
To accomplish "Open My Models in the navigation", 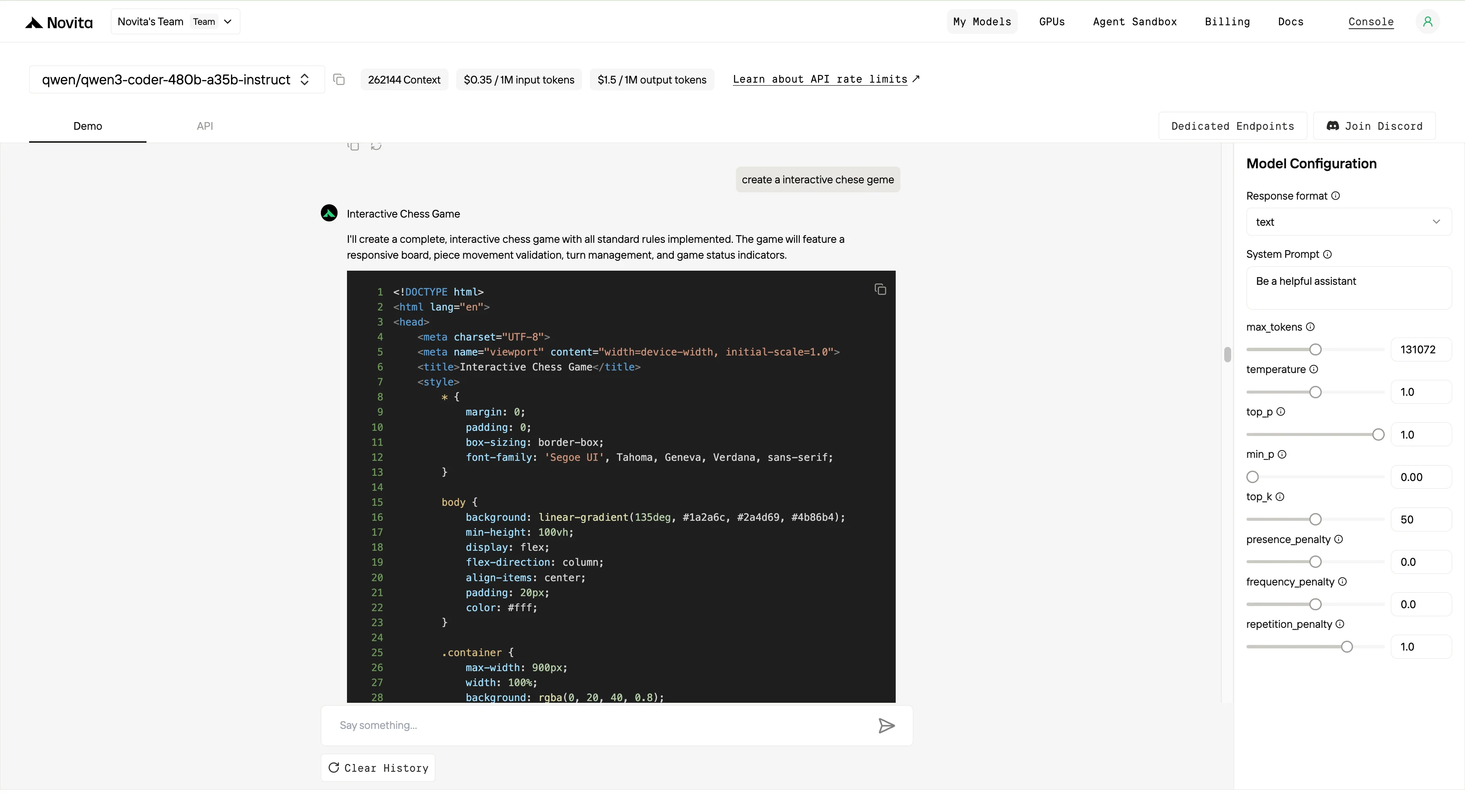I will 982,21.
